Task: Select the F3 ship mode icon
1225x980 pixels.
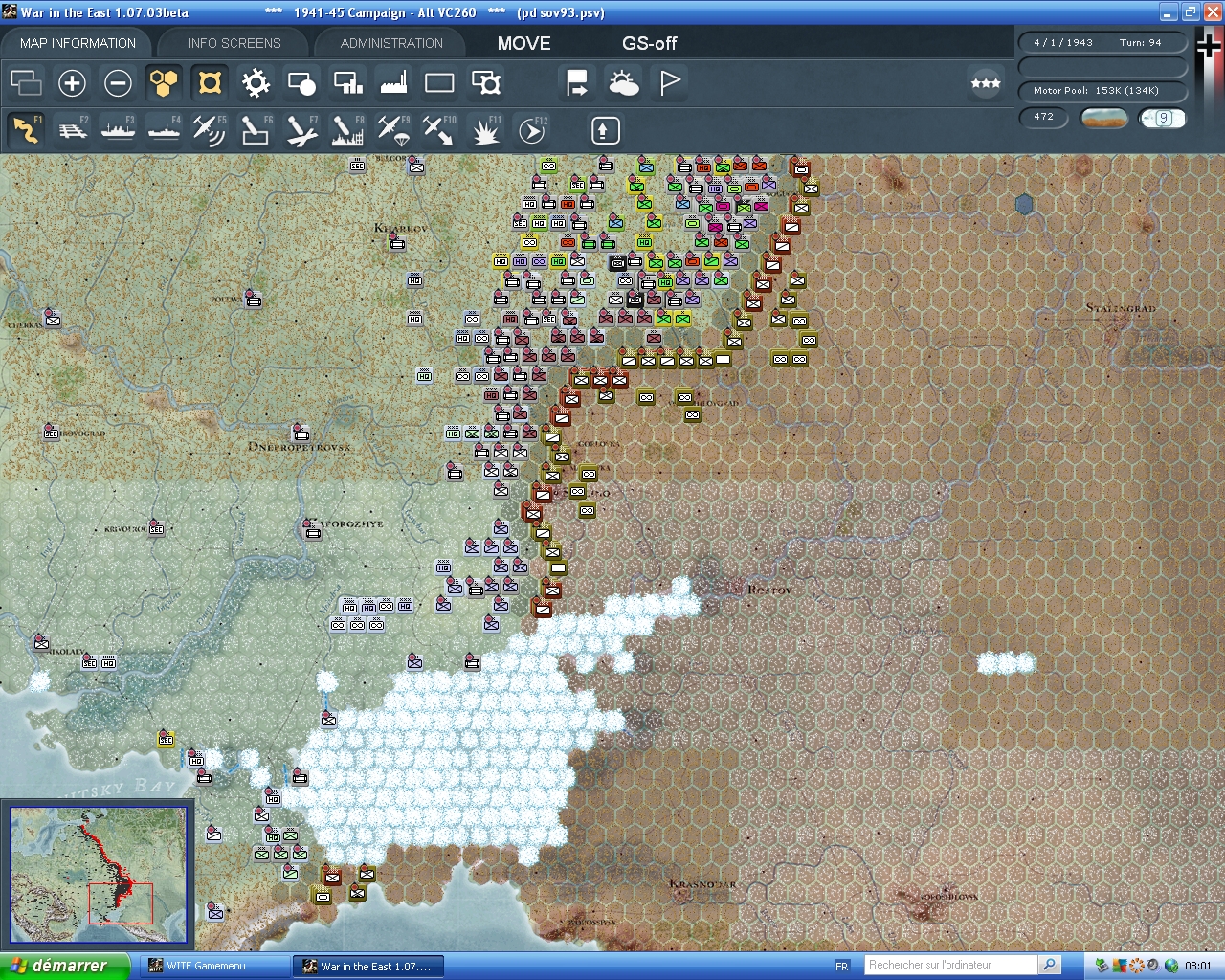Action: [118, 130]
